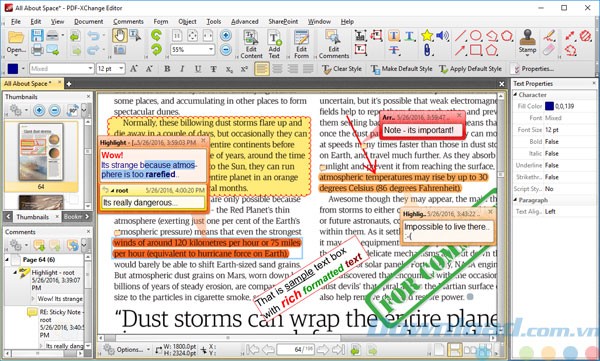Screen dimensions: 600x361
Task: Select the Eraser tool
Action: pos(549,50)
